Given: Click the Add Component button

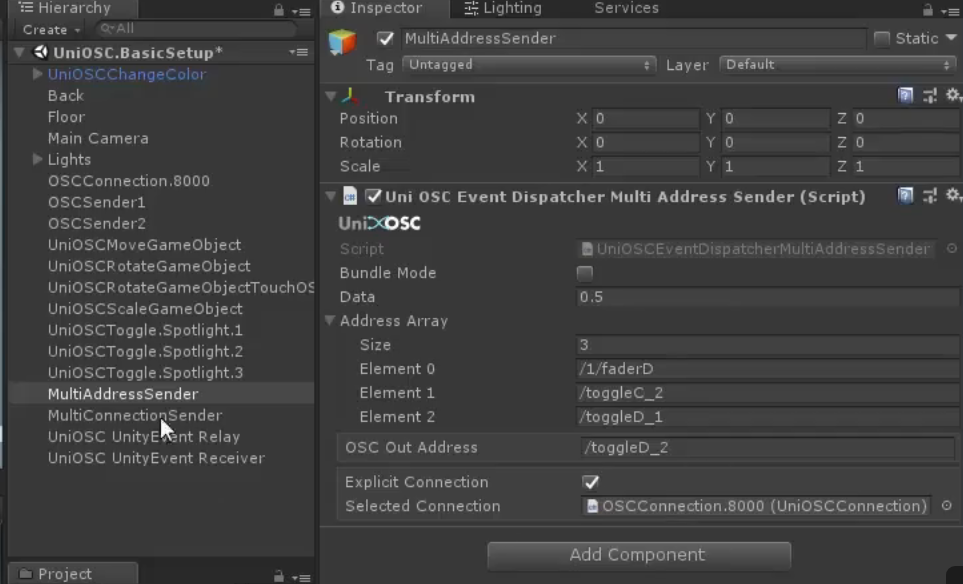Looking at the screenshot, I should pyautogui.click(x=639, y=555).
